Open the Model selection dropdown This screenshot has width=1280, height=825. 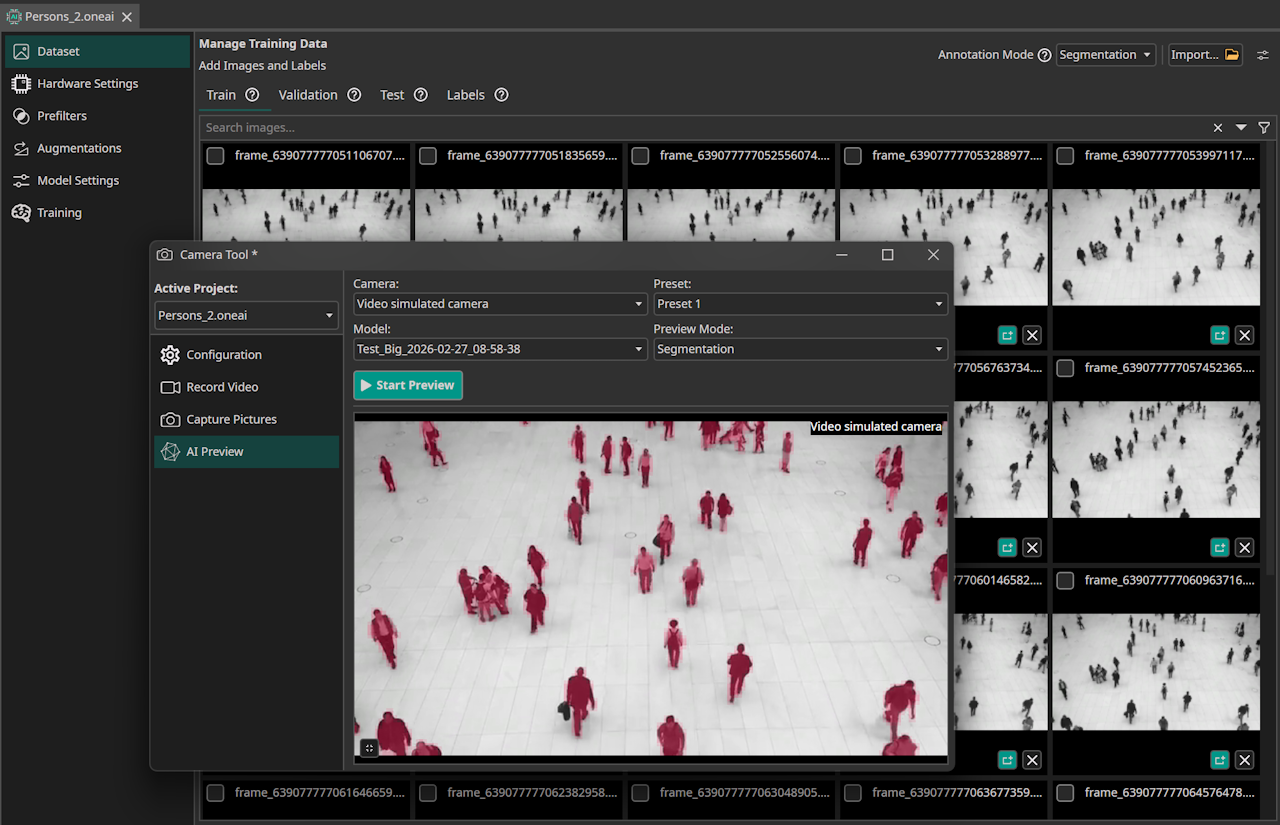coord(500,349)
